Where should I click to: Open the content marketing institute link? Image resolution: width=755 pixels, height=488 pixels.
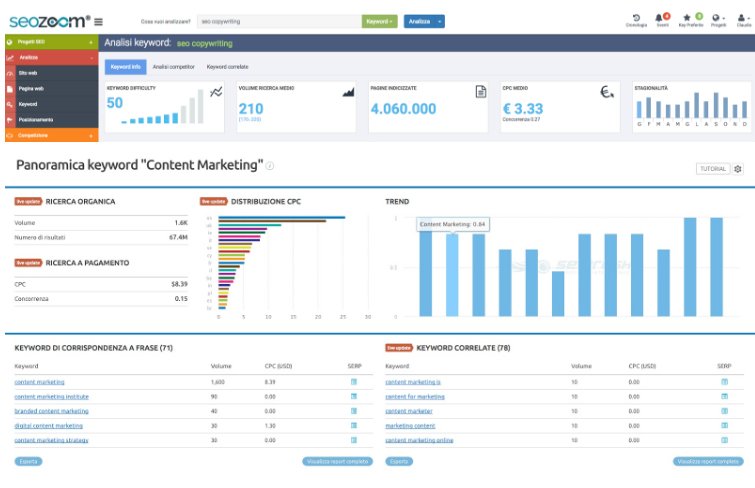[52, 396]
